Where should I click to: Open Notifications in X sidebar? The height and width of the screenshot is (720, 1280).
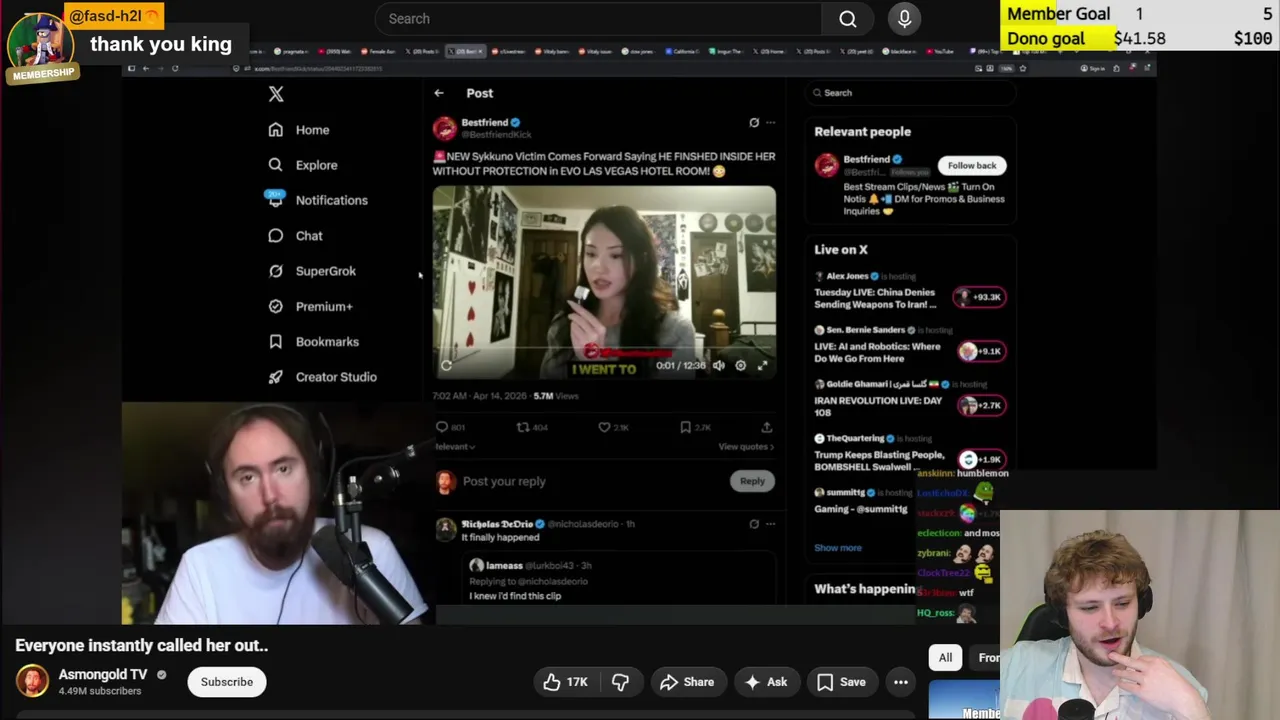point(317,200)
